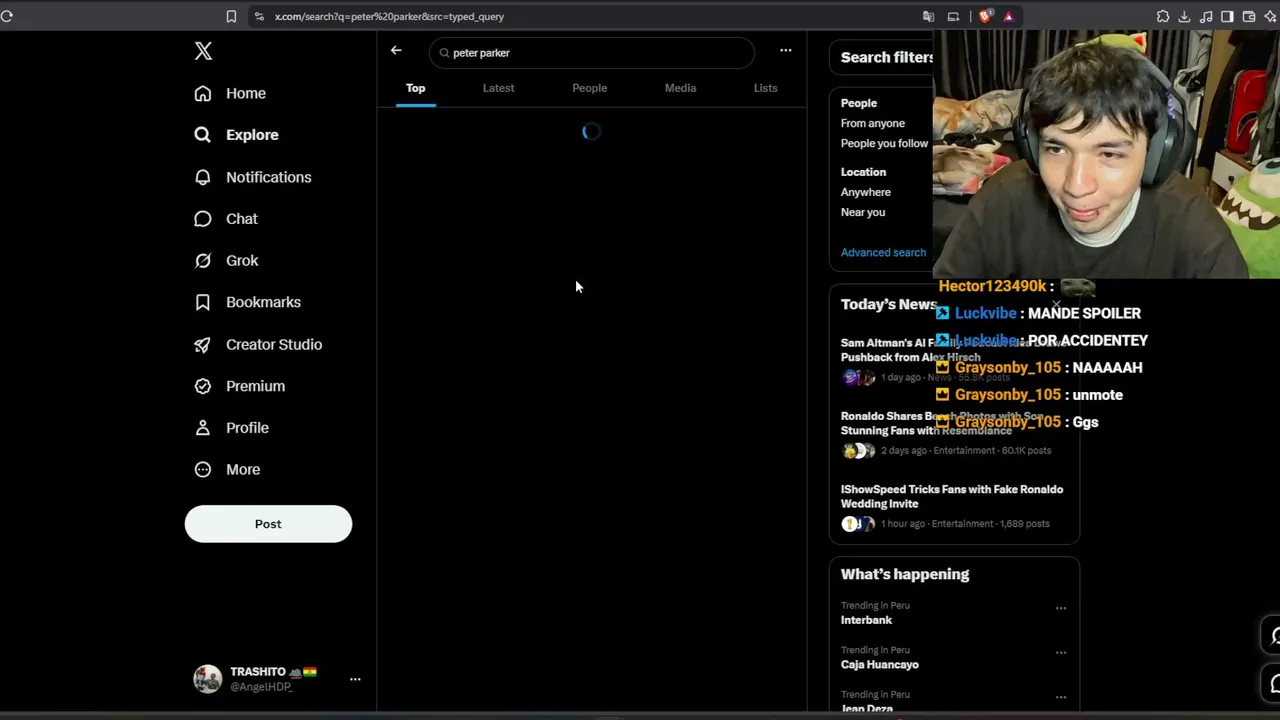Open the media playlist music icon
This screenshot has width=1280, height=720.
click(x=1206, y=16)
